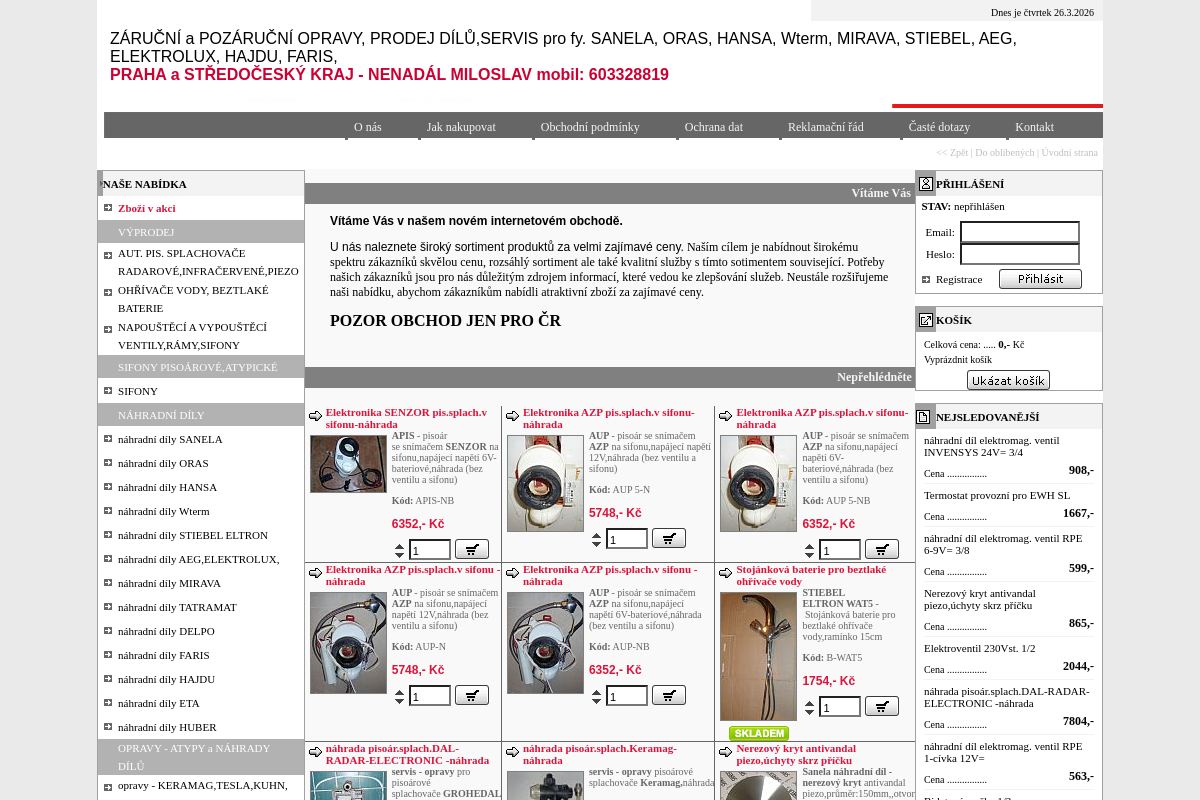
Task: Click quantity stepper arrows for B-WAT5
Action: point(810,707)
